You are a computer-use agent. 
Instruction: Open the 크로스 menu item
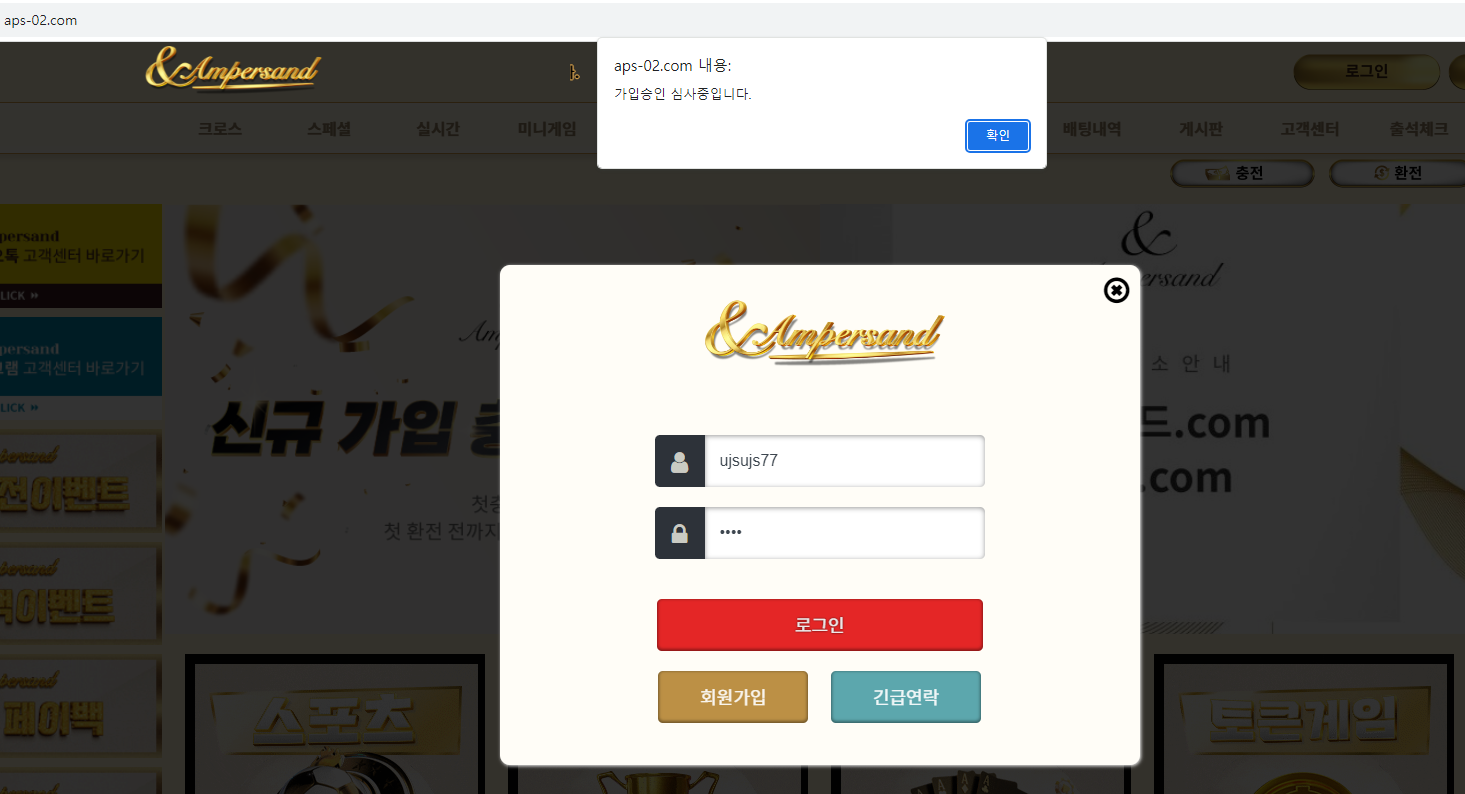click(x=220, y=129)
